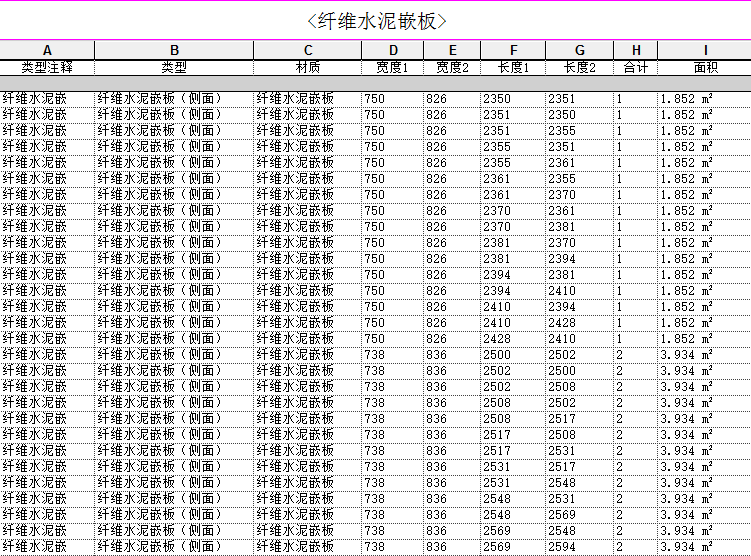This screenshot has width=751, height=556.
Task: Click the 面积 field header
Action: coord(705,68)
